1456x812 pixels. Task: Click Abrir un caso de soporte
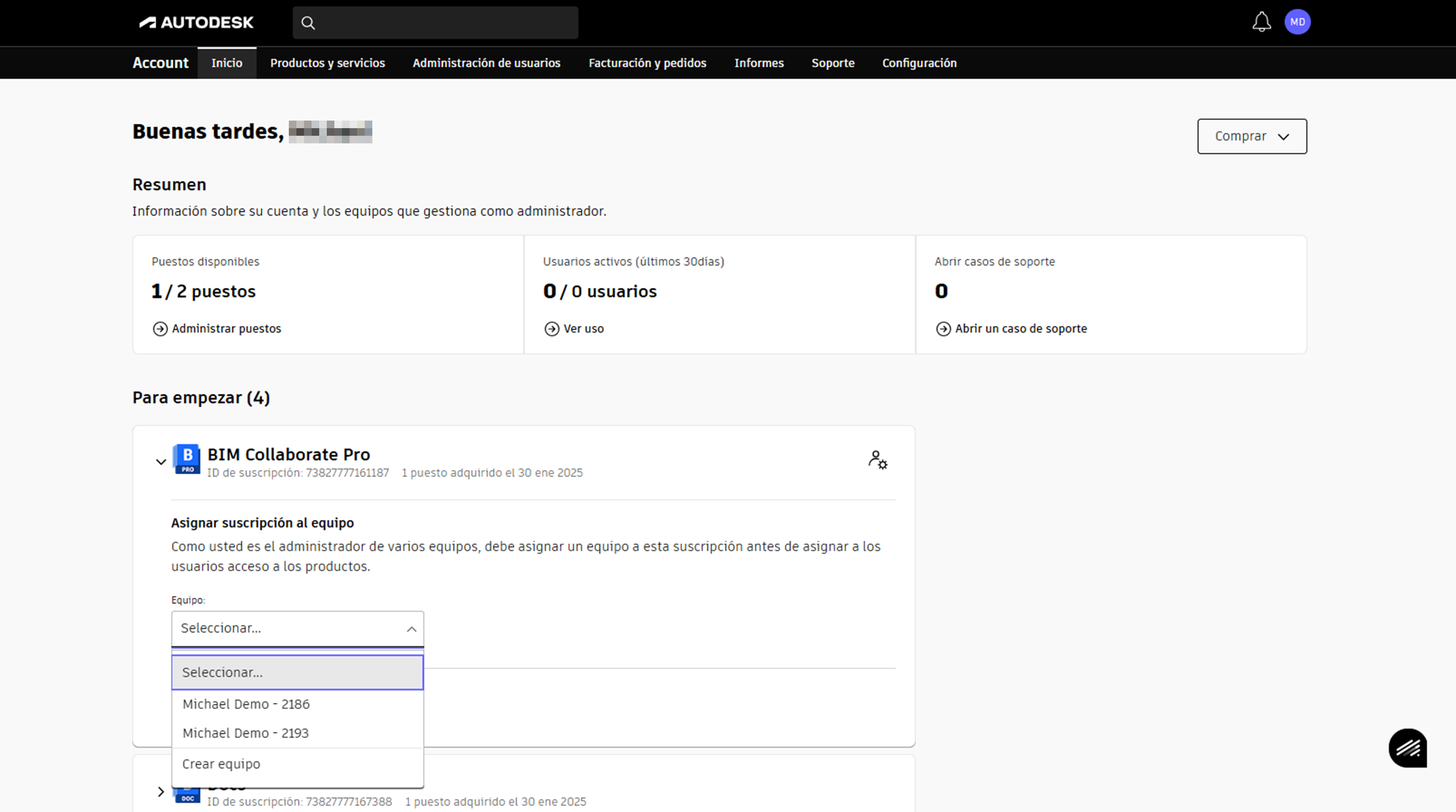click(x=1021, y=329)
